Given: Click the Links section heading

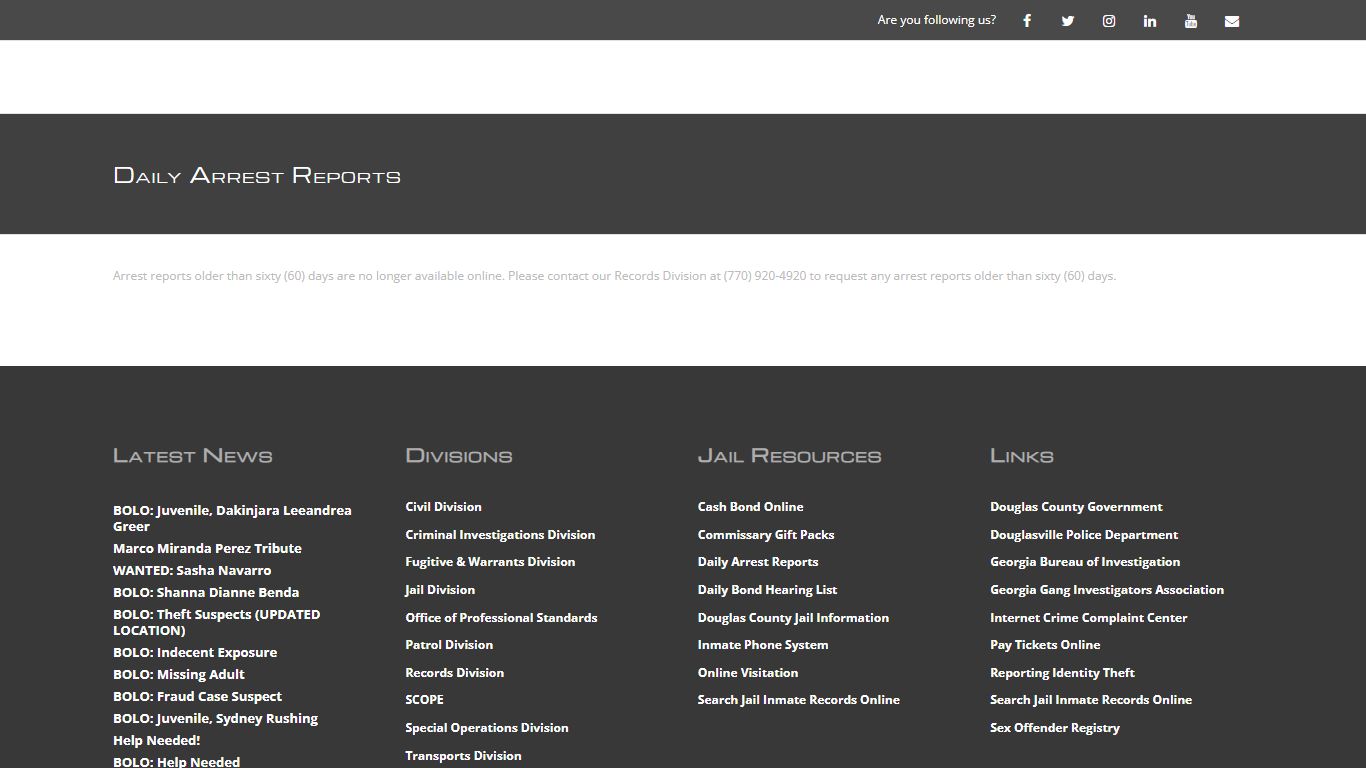Looking at the screenshot, I should 1022,456.
